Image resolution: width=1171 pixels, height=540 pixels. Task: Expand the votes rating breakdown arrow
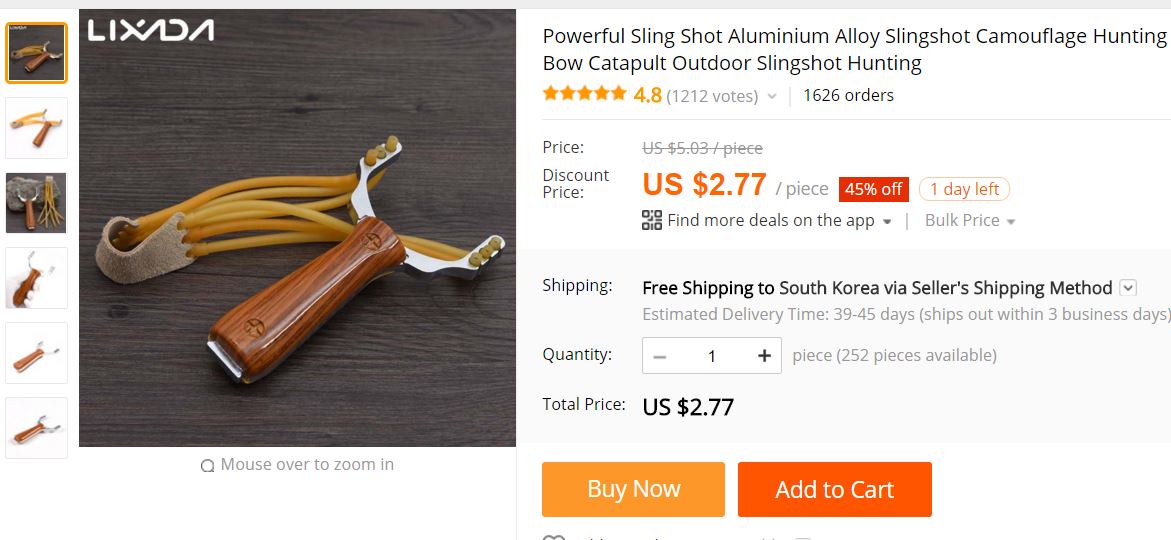[772, 97]
